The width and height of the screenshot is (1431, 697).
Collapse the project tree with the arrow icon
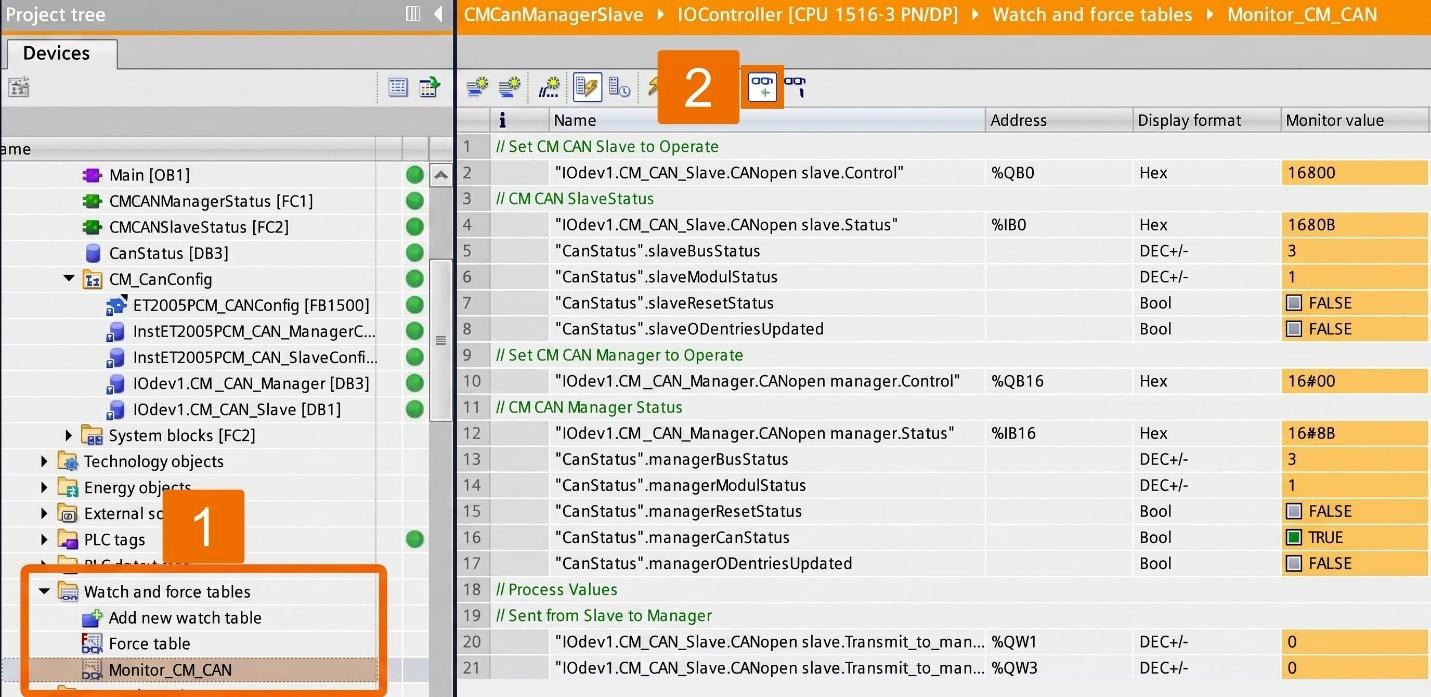click(x=438, y=14)
